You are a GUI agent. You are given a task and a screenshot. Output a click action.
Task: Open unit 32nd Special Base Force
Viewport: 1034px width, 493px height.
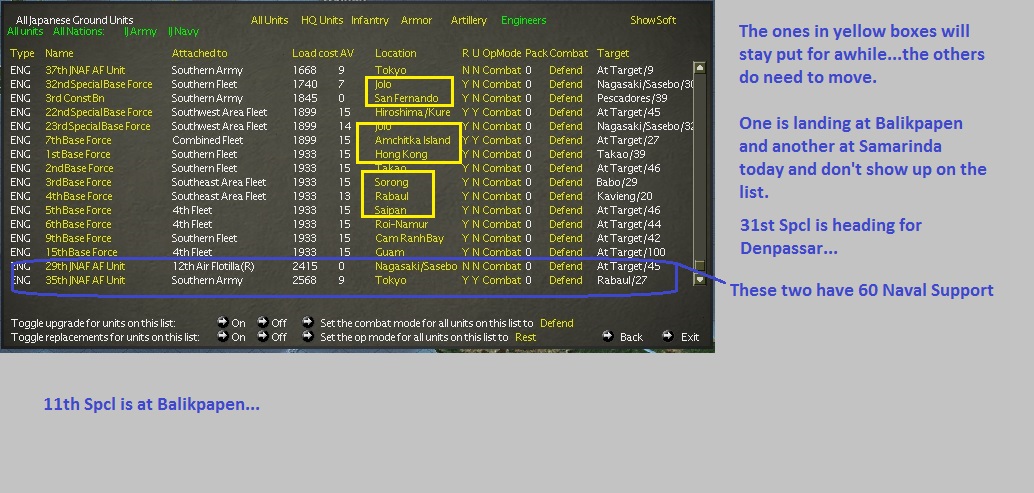coord(98,84)
